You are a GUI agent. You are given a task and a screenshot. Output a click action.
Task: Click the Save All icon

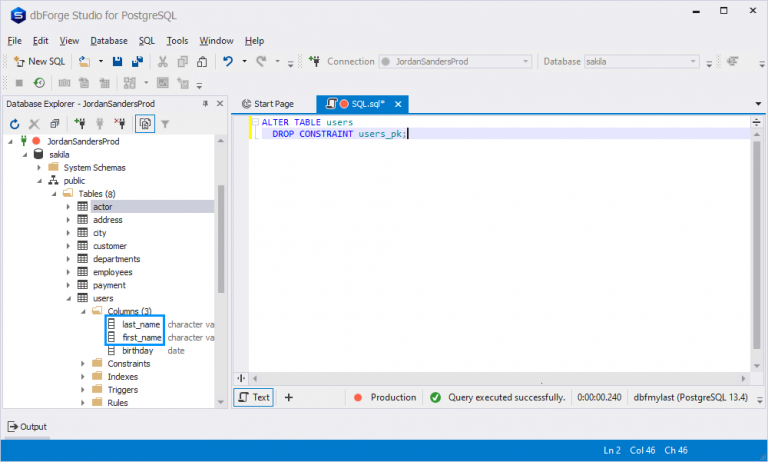[137, 61]
